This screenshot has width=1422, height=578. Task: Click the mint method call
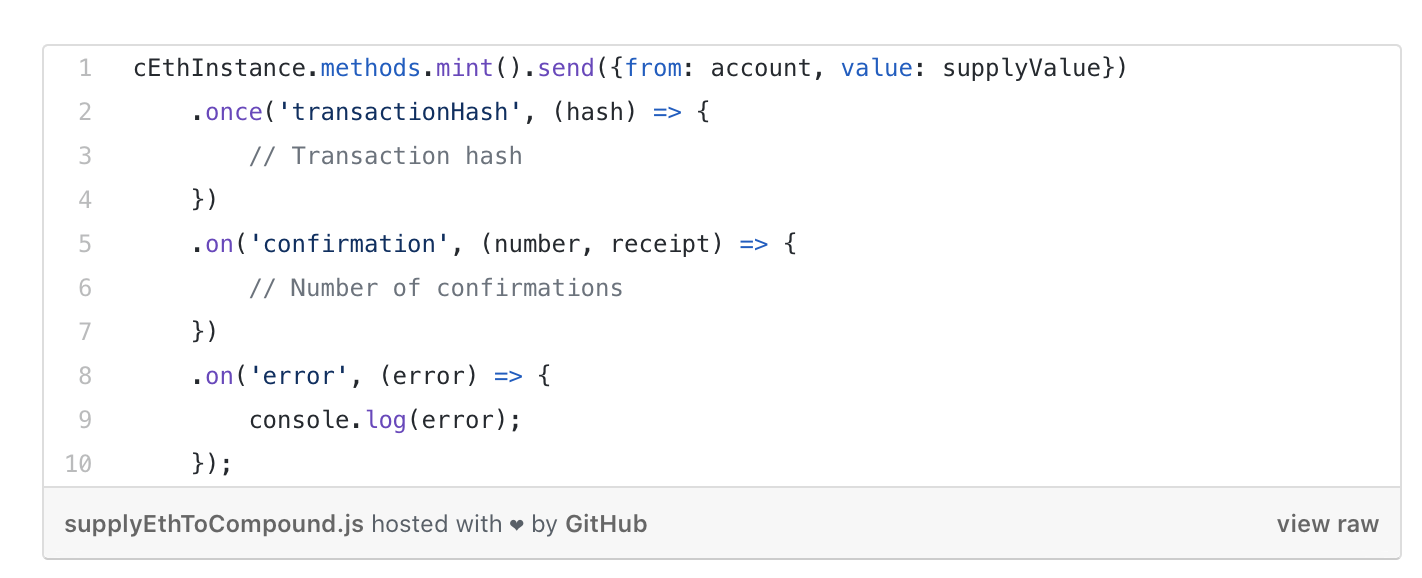(x=464, y=68)
